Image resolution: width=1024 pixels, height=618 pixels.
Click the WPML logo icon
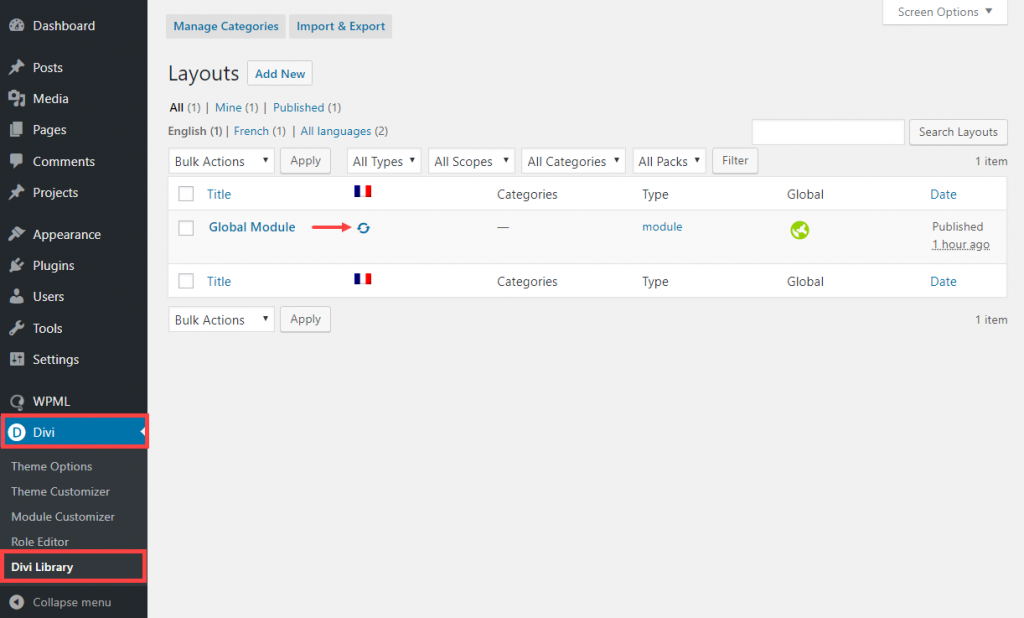[x=17, y=401]
